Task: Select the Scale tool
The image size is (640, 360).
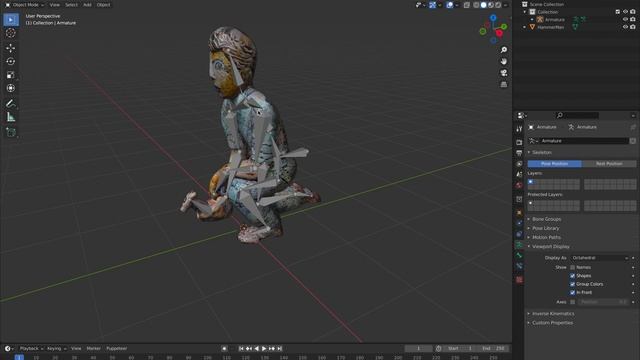Action: pyautogui.click(x=11, y=75)
